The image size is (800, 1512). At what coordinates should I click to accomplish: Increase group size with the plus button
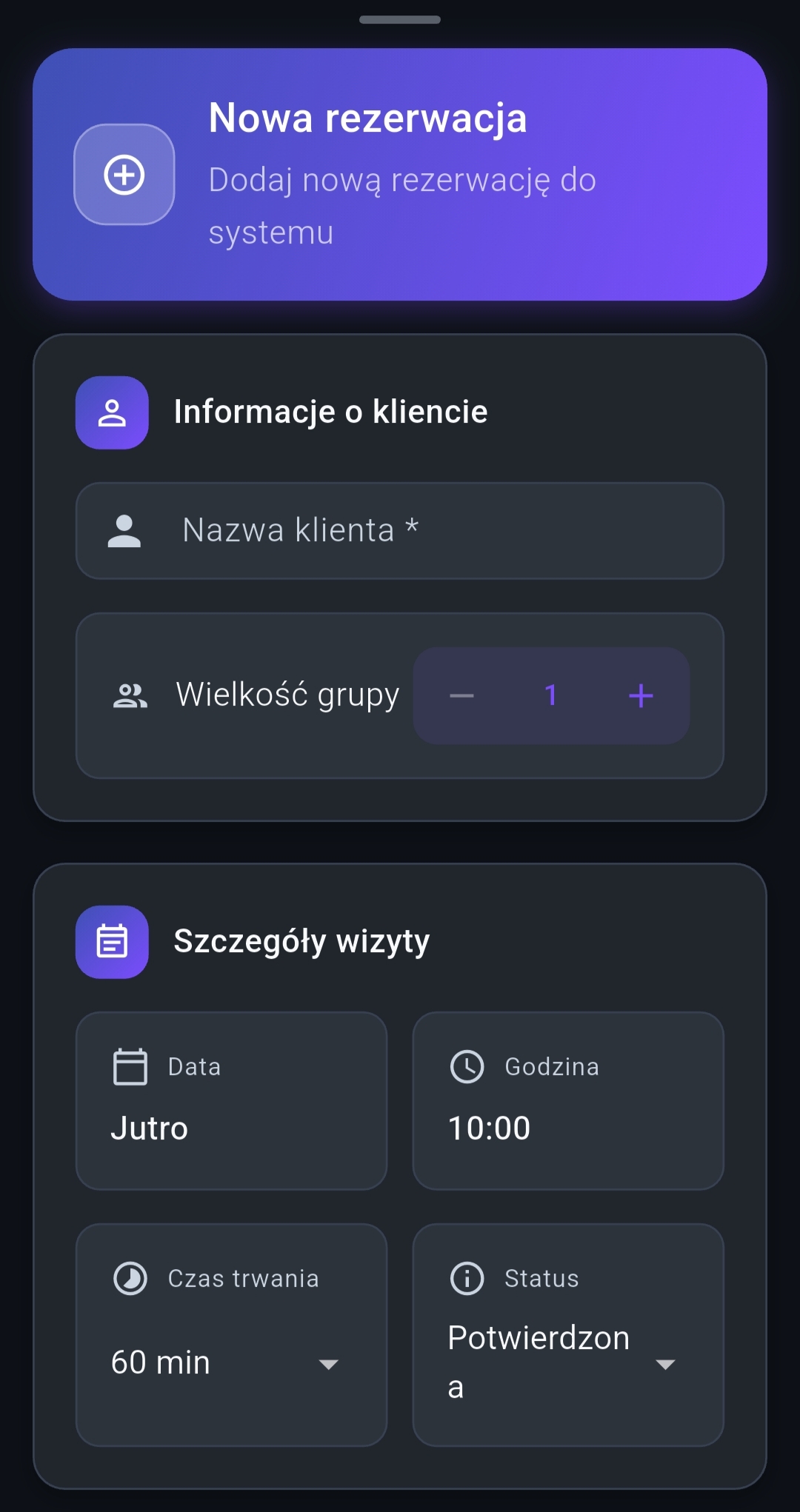coord(641,696)
